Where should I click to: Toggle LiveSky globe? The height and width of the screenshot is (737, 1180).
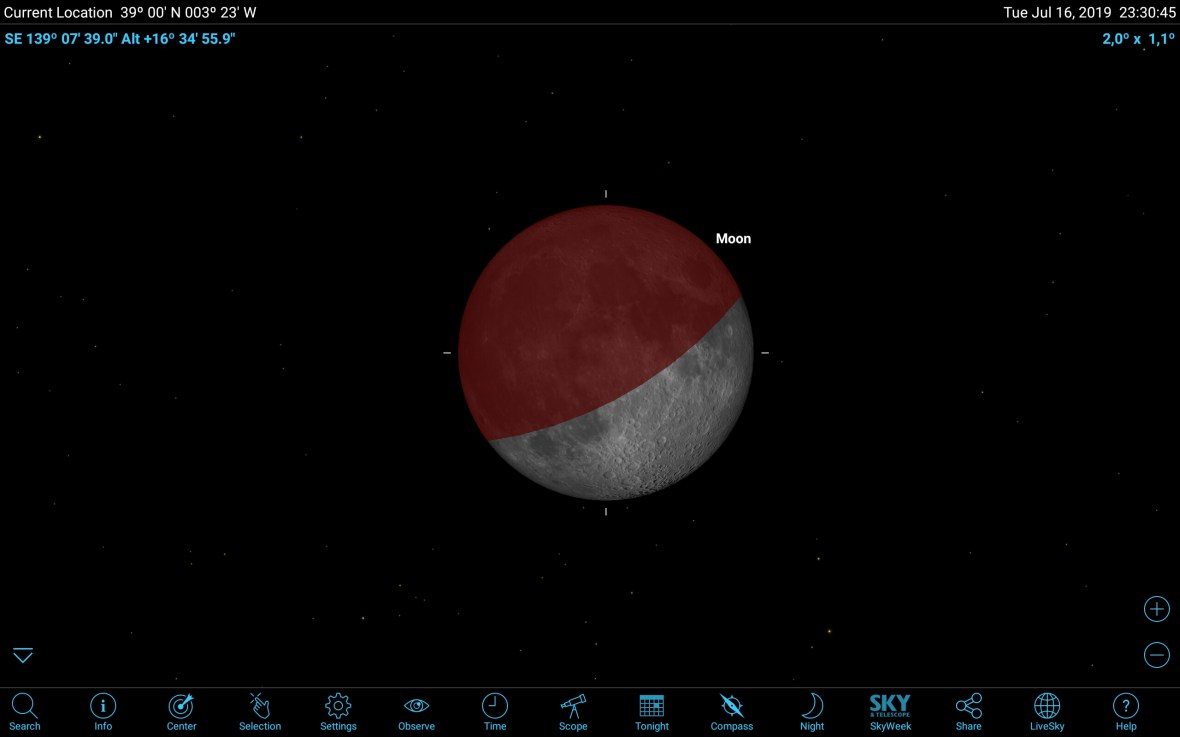click(x=1047, y=711)
